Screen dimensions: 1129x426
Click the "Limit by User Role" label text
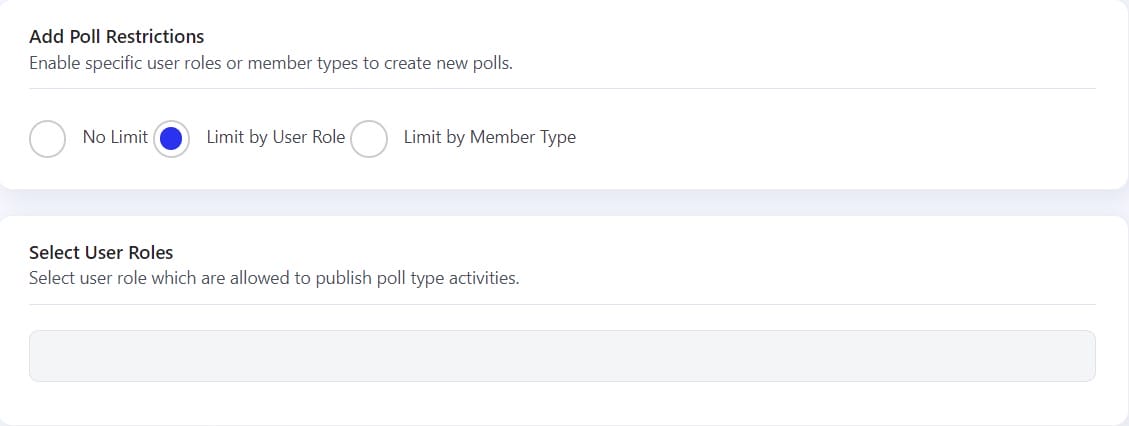pyautogui.click(x=275, y=137)
